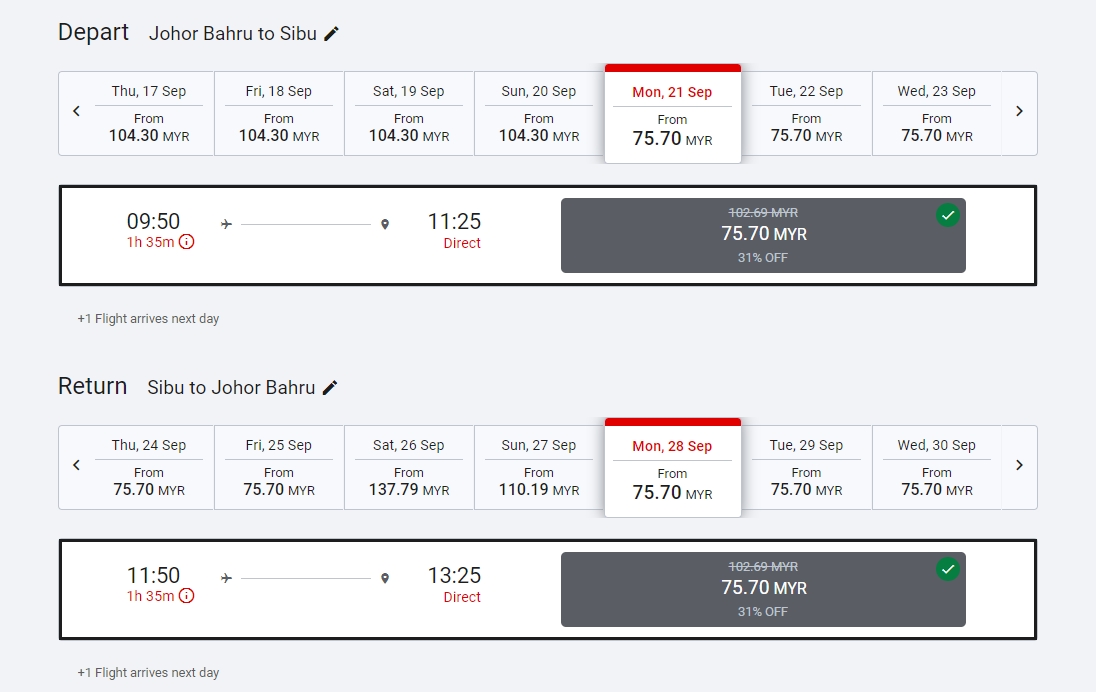Go to previous departure dates
Screen dimensions: 1096x692
[77, 112]
